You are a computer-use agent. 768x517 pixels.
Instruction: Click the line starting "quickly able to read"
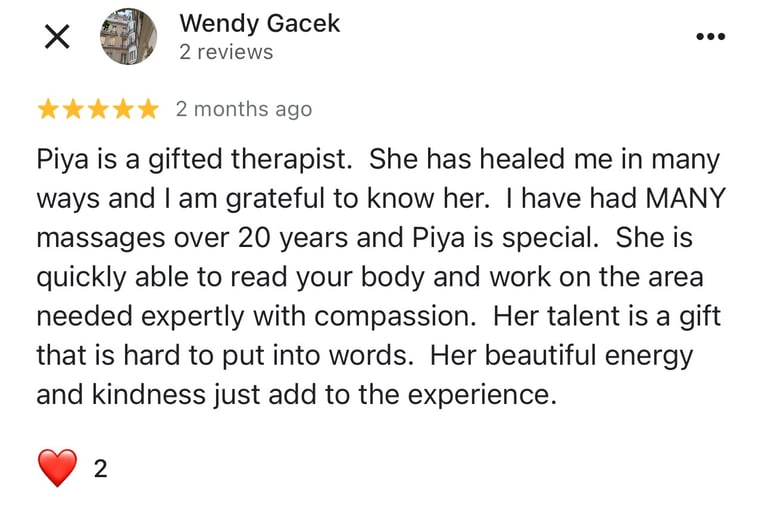[370, 277]
